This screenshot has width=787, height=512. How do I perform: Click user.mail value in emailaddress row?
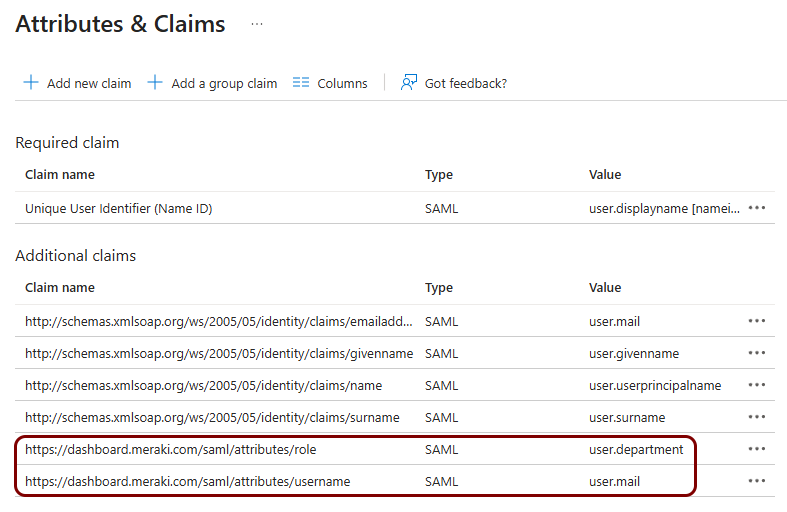tap(614, 321)
